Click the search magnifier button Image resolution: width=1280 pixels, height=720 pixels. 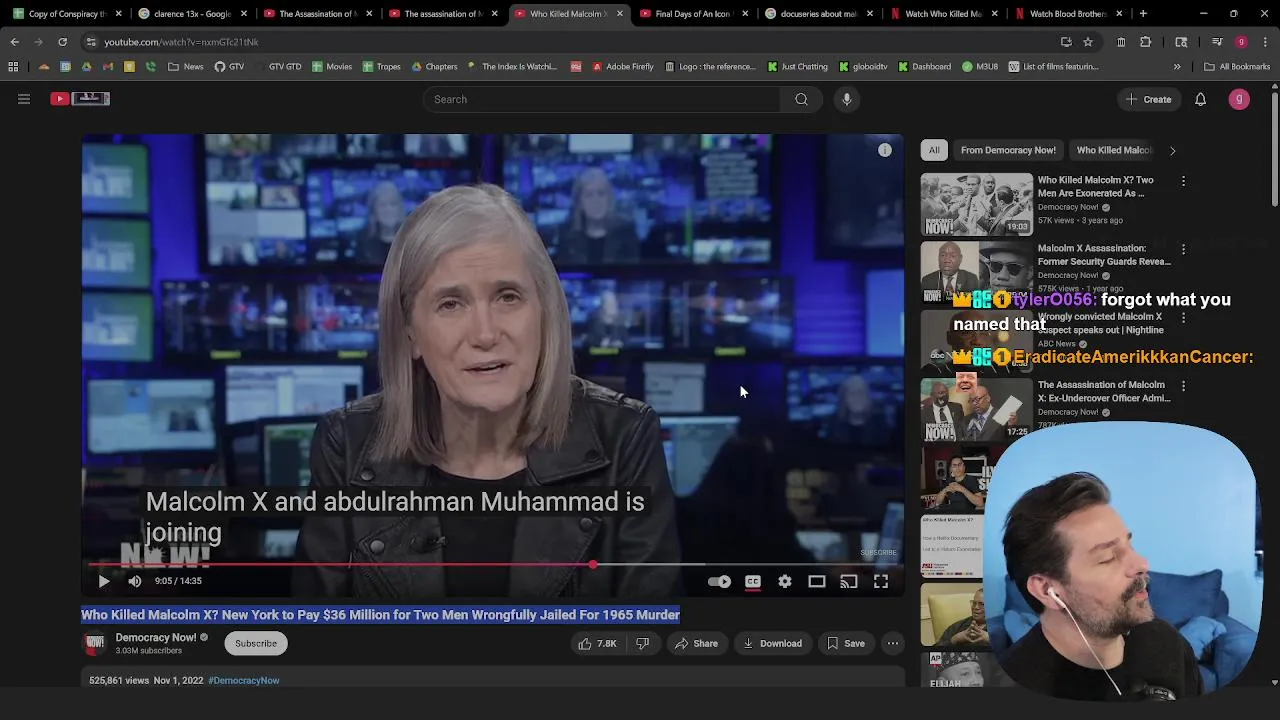[x=801, y=99]
